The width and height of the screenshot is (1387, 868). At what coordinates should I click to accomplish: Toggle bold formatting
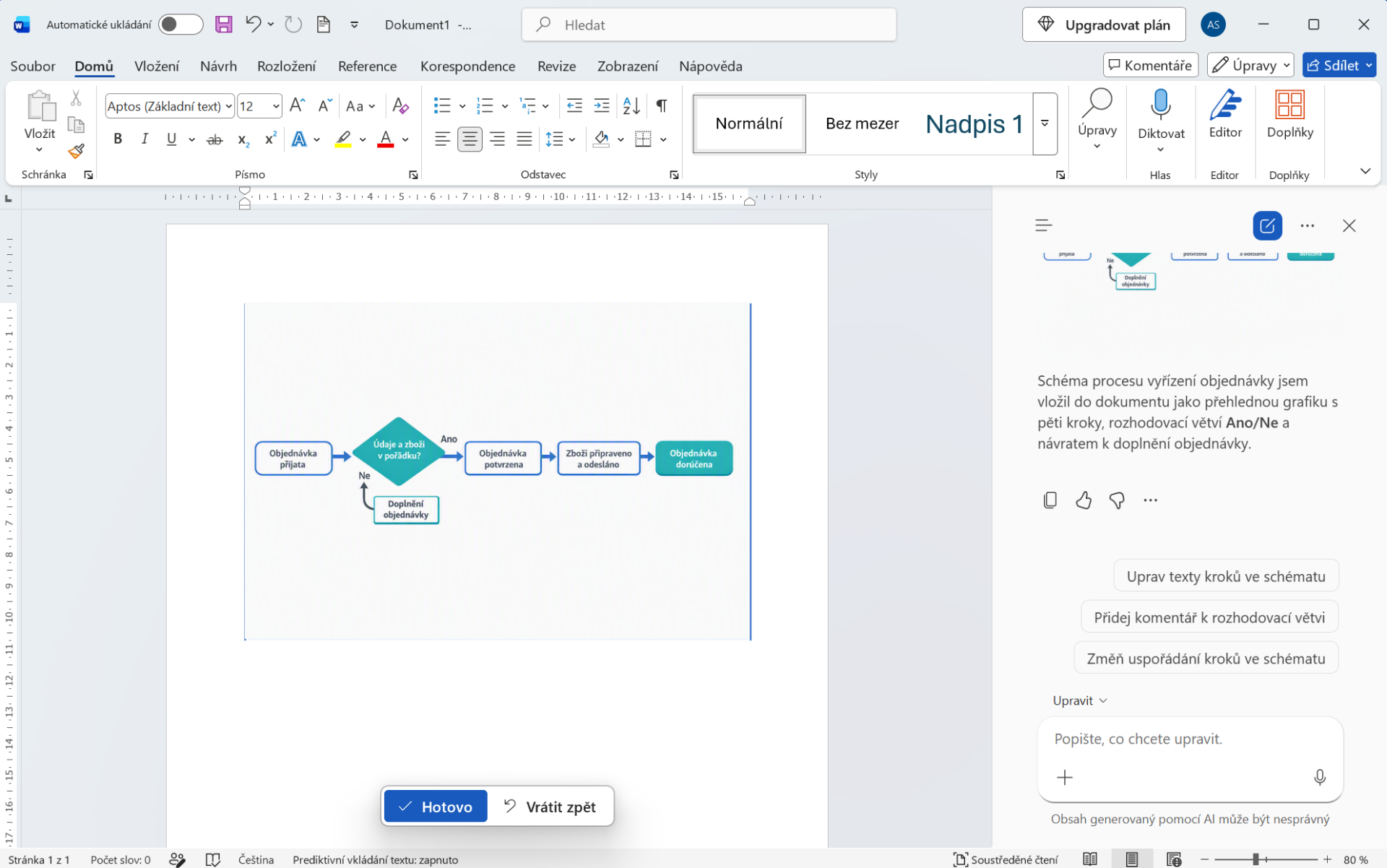click(x=118, y=139)
